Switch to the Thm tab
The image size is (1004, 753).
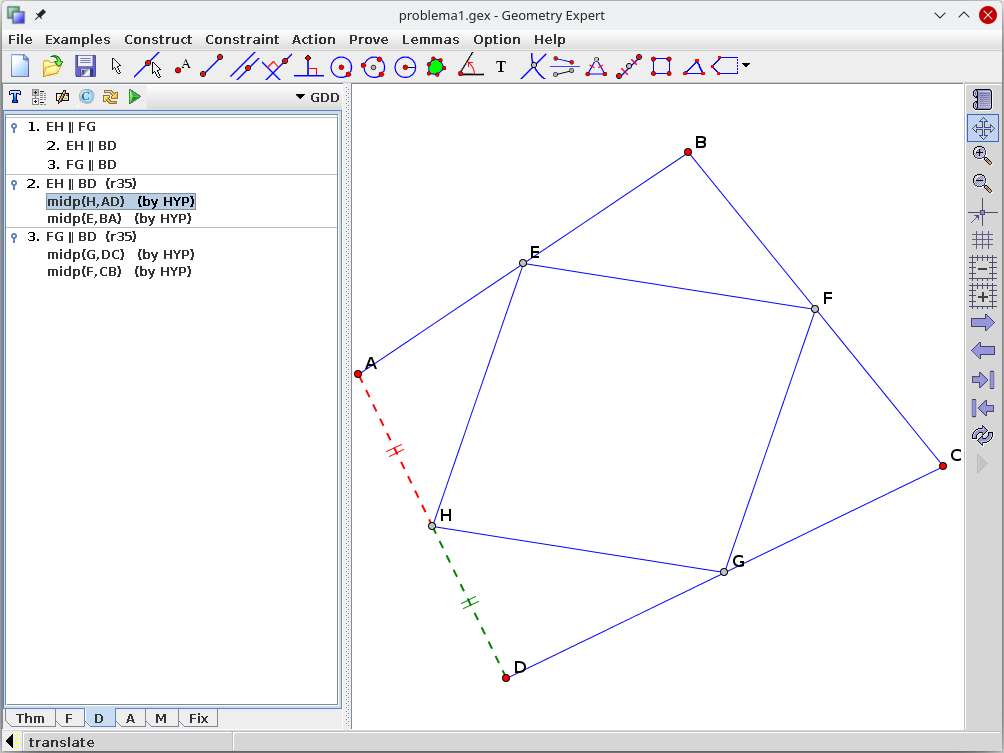(x=30, y=718)
